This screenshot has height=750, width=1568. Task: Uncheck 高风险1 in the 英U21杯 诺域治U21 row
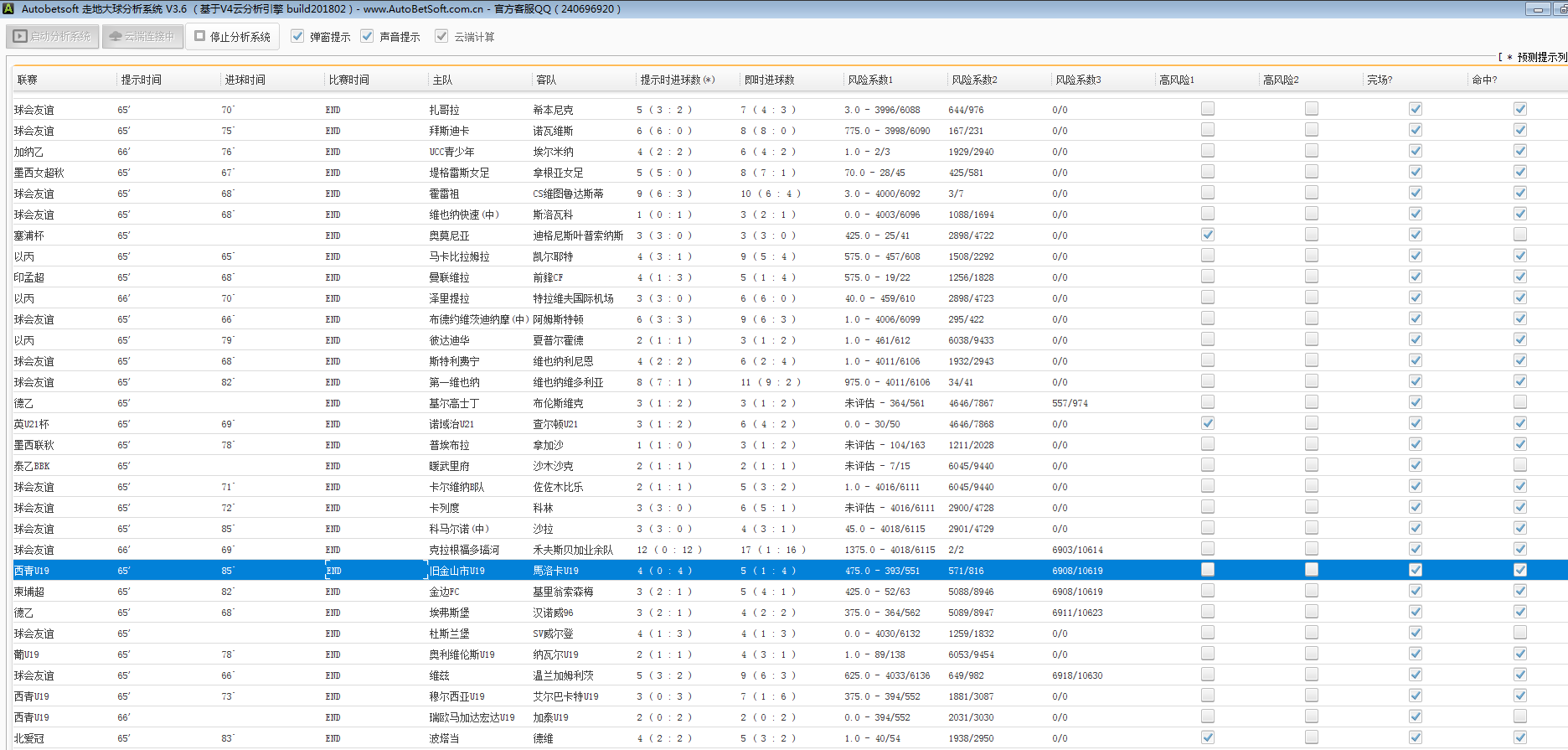tap(1207, 423)
